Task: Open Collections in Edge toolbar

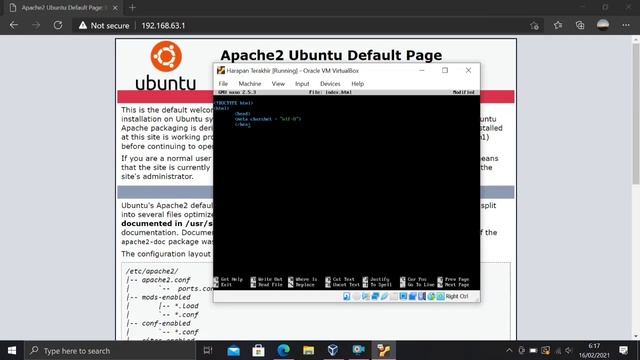Action: pyautogui.click(x=580, y=25)
